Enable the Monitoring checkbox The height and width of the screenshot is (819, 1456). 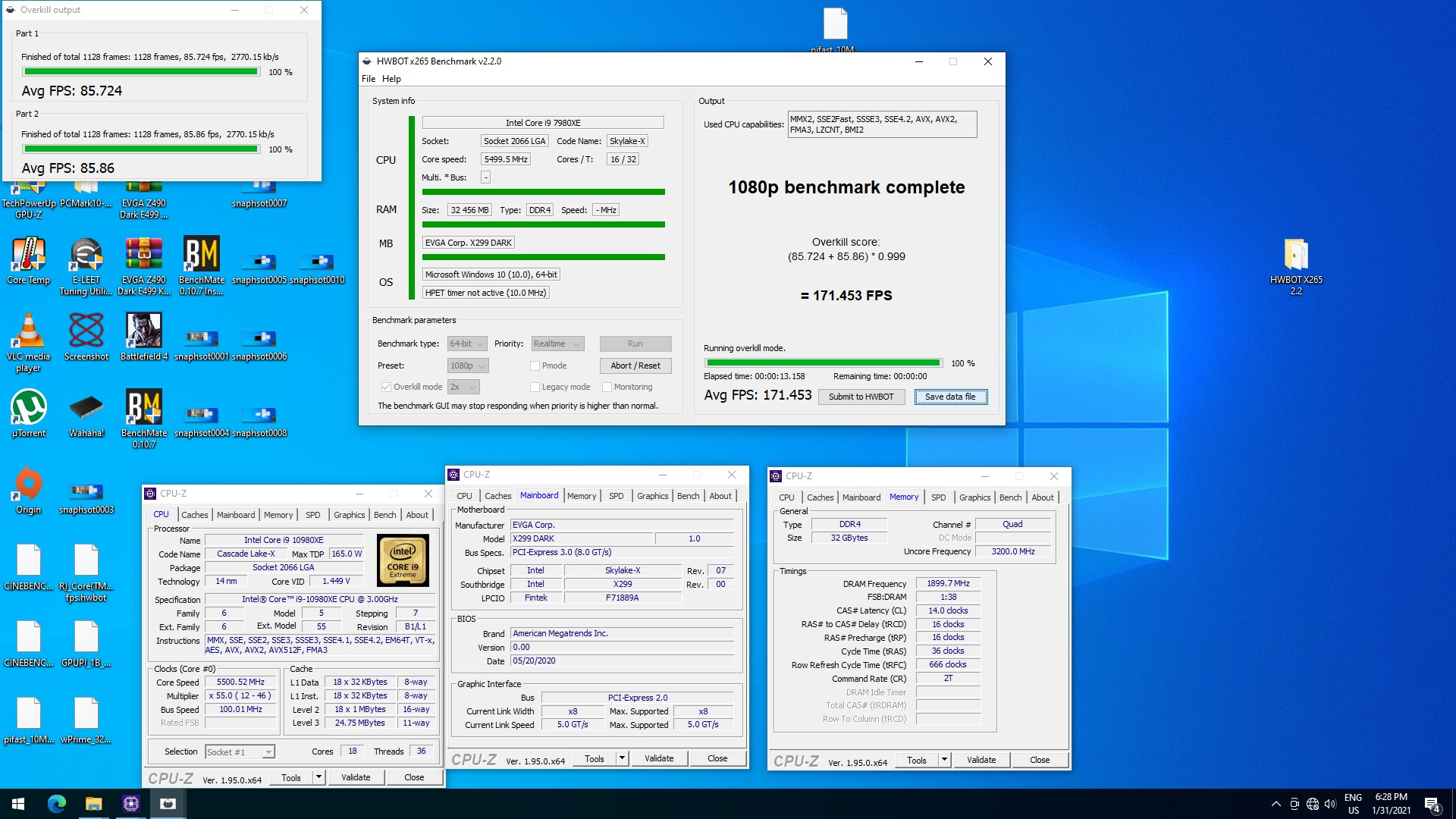coord(607,387)
